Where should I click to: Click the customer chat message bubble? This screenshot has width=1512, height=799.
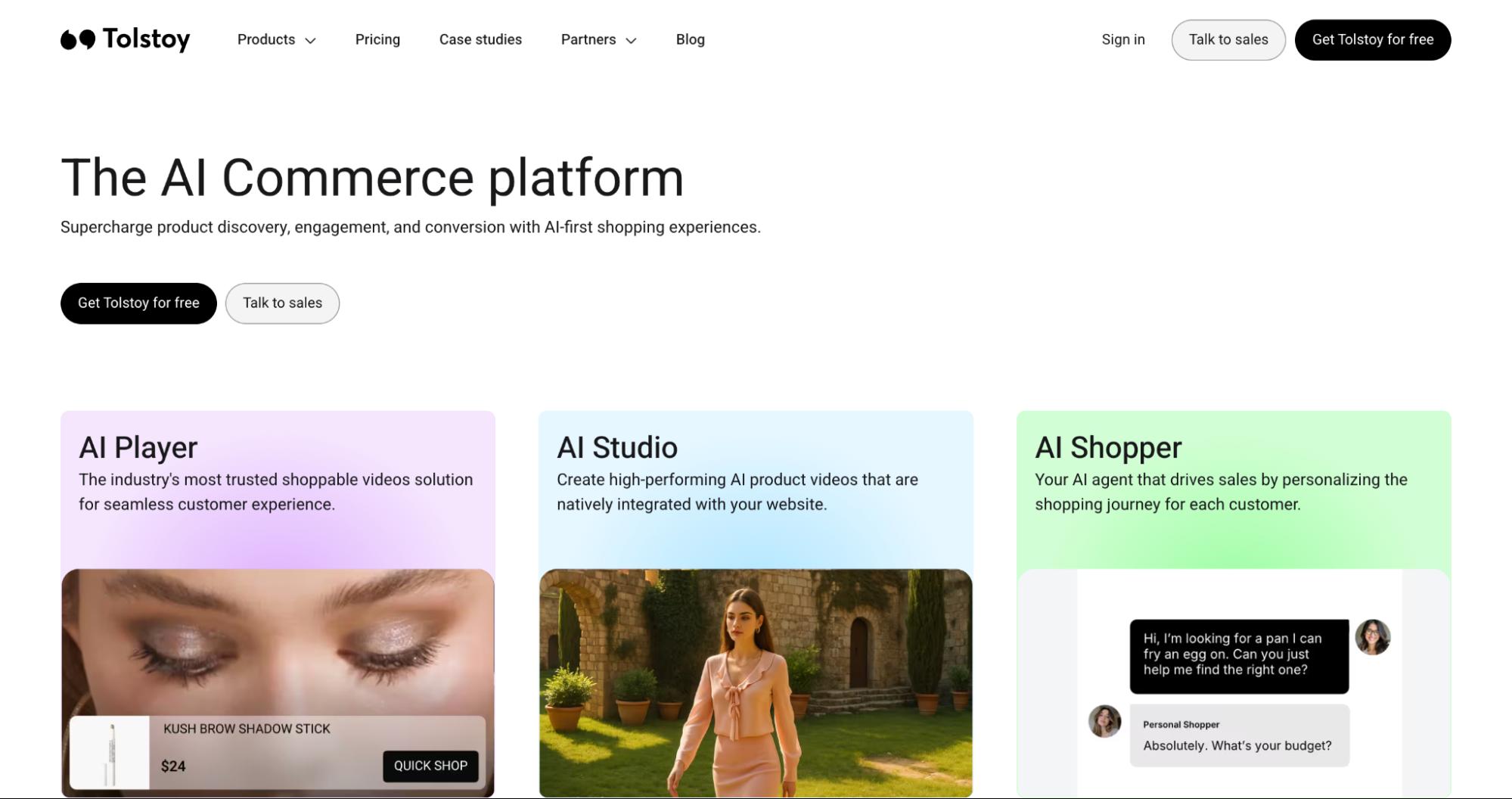[x=1238, y=655]
